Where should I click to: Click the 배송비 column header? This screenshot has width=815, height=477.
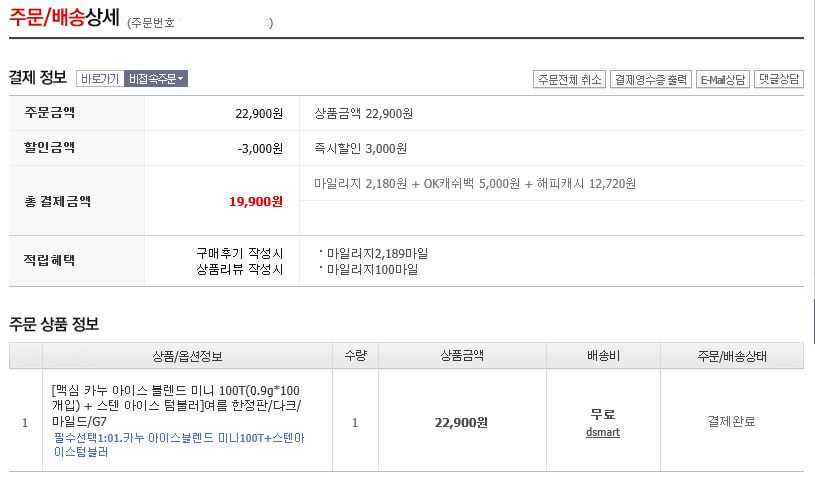click(x=602, y=356)
